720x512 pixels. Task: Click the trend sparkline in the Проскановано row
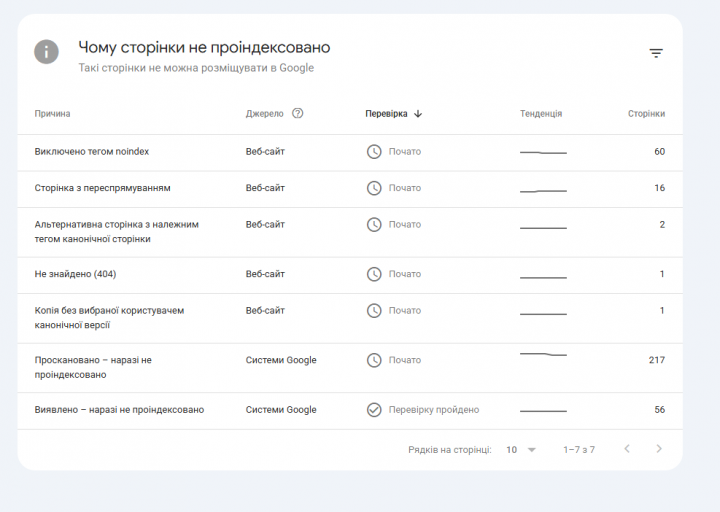point(543,354)
